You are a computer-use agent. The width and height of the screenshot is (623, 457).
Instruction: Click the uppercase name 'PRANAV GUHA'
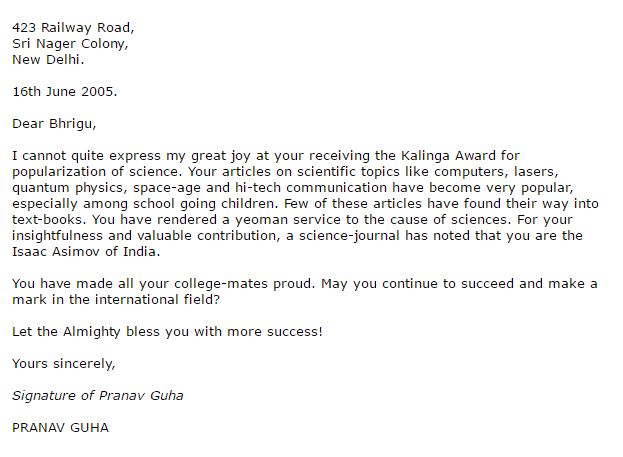[x=60, y=428]
